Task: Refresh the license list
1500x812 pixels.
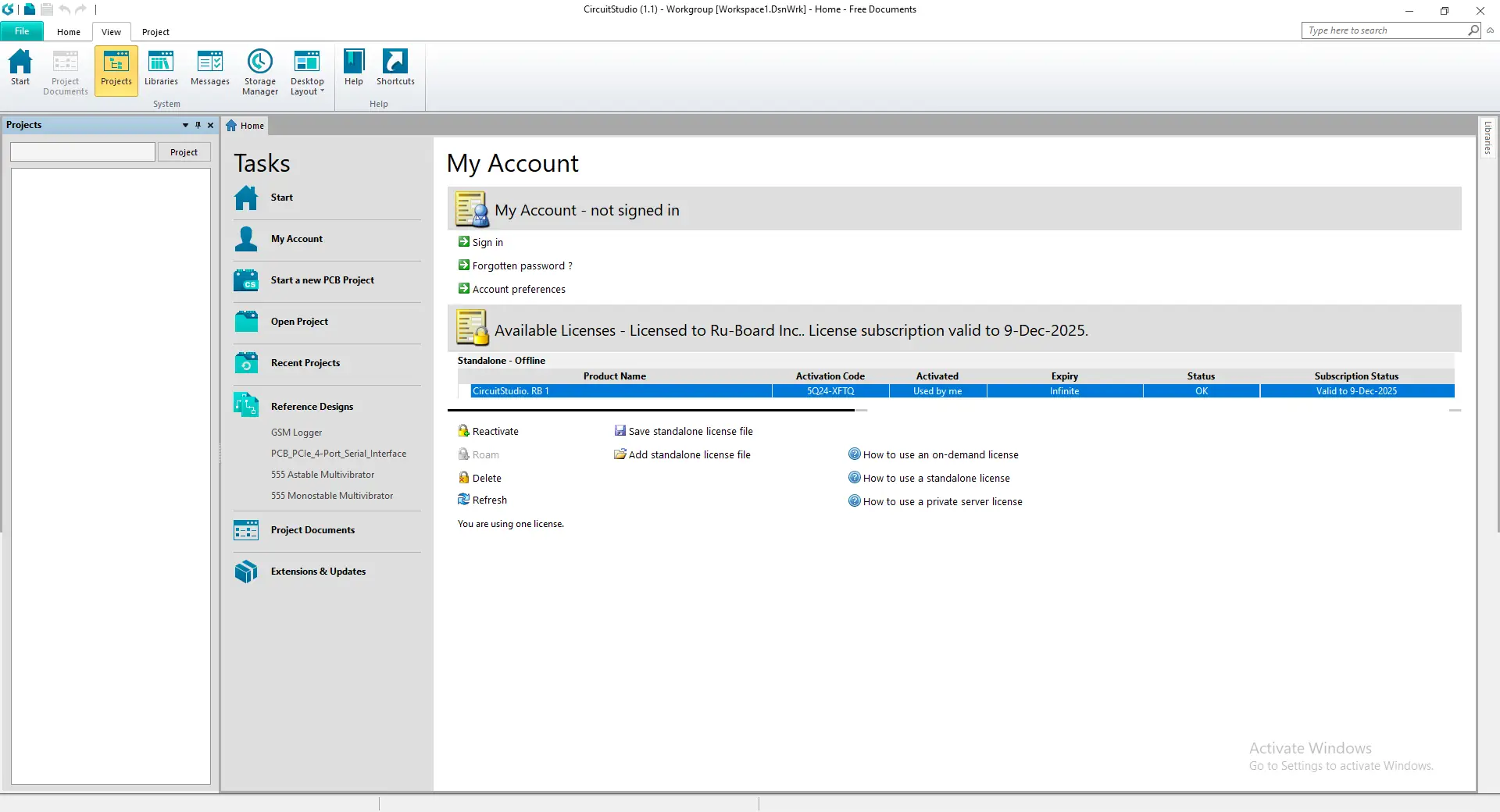Action: (483, 500)
